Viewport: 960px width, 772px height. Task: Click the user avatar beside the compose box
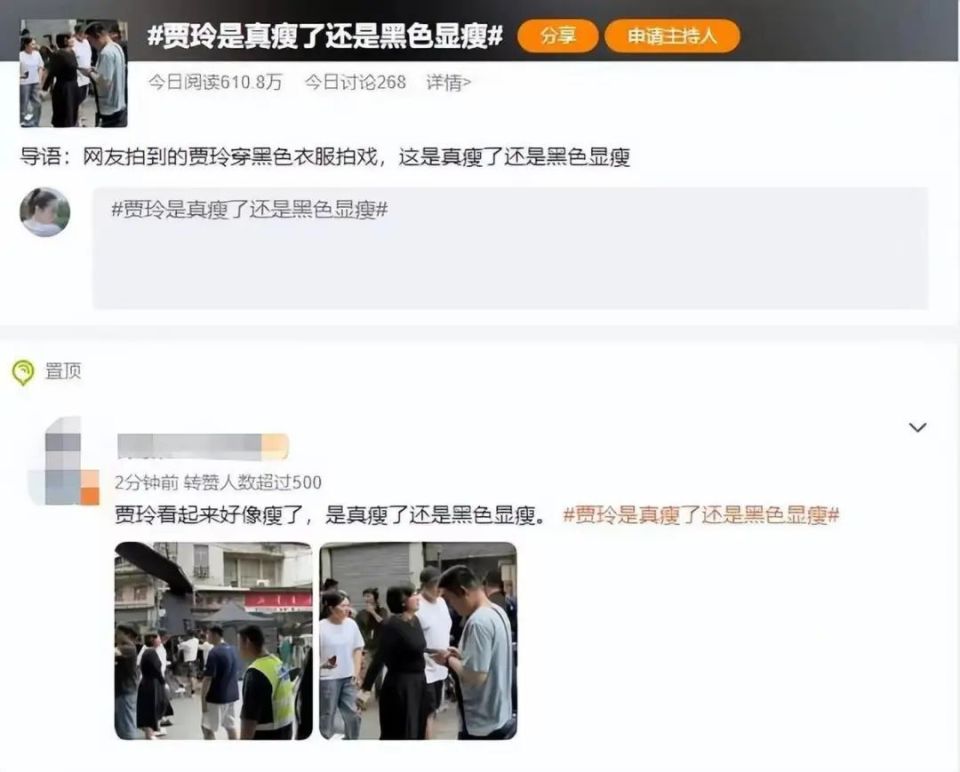point(45,212)
